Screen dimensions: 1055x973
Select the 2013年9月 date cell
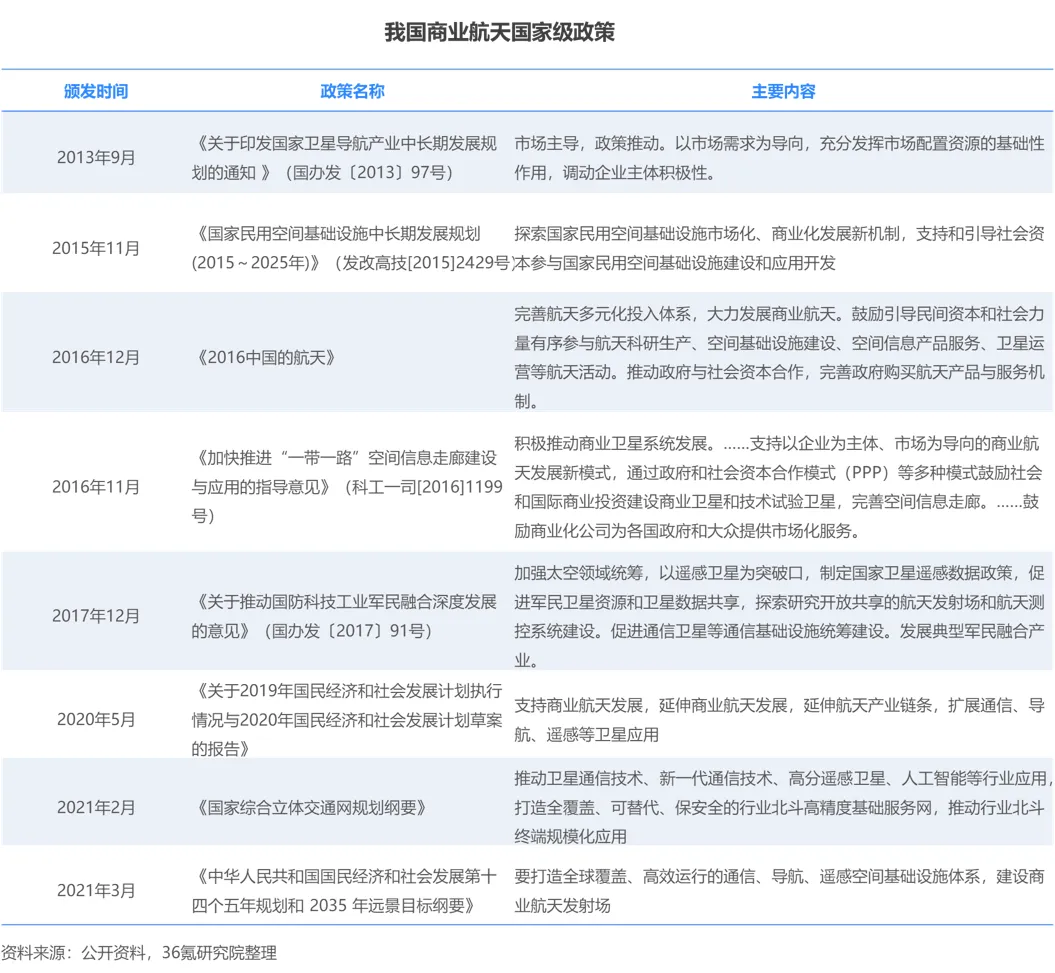click(x=96, y=157)
